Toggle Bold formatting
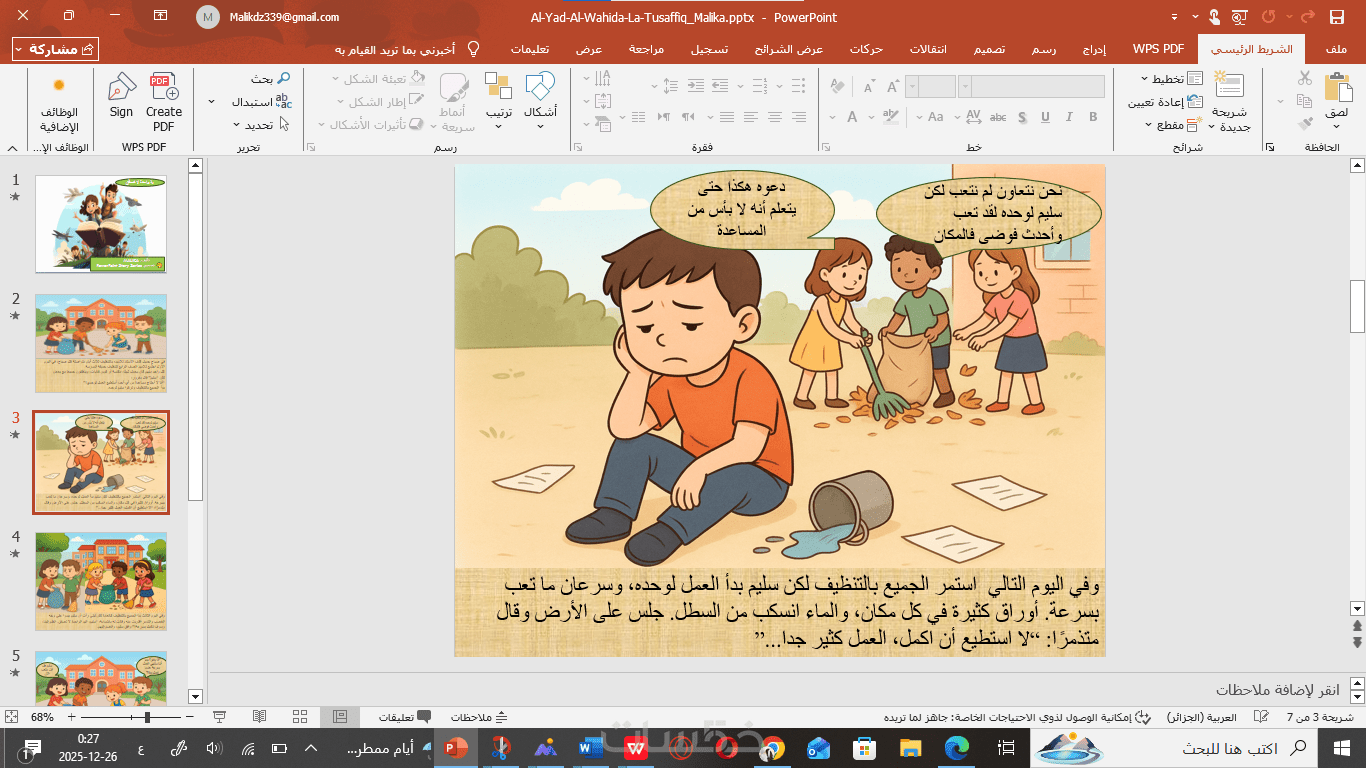 click(x=1093, y=117)
